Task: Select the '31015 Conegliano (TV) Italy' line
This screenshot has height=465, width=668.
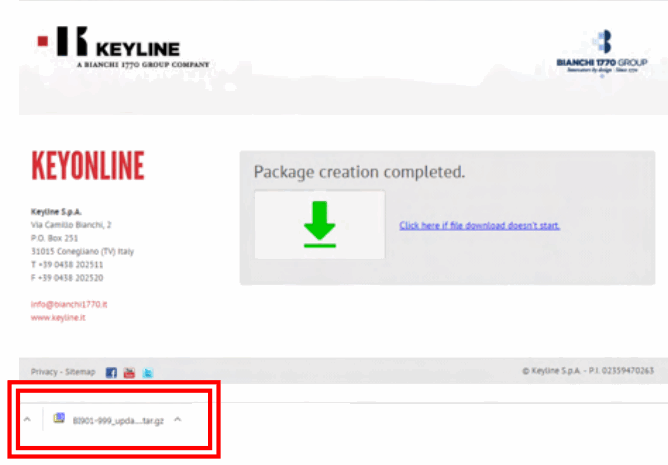Action: point(82,251)
